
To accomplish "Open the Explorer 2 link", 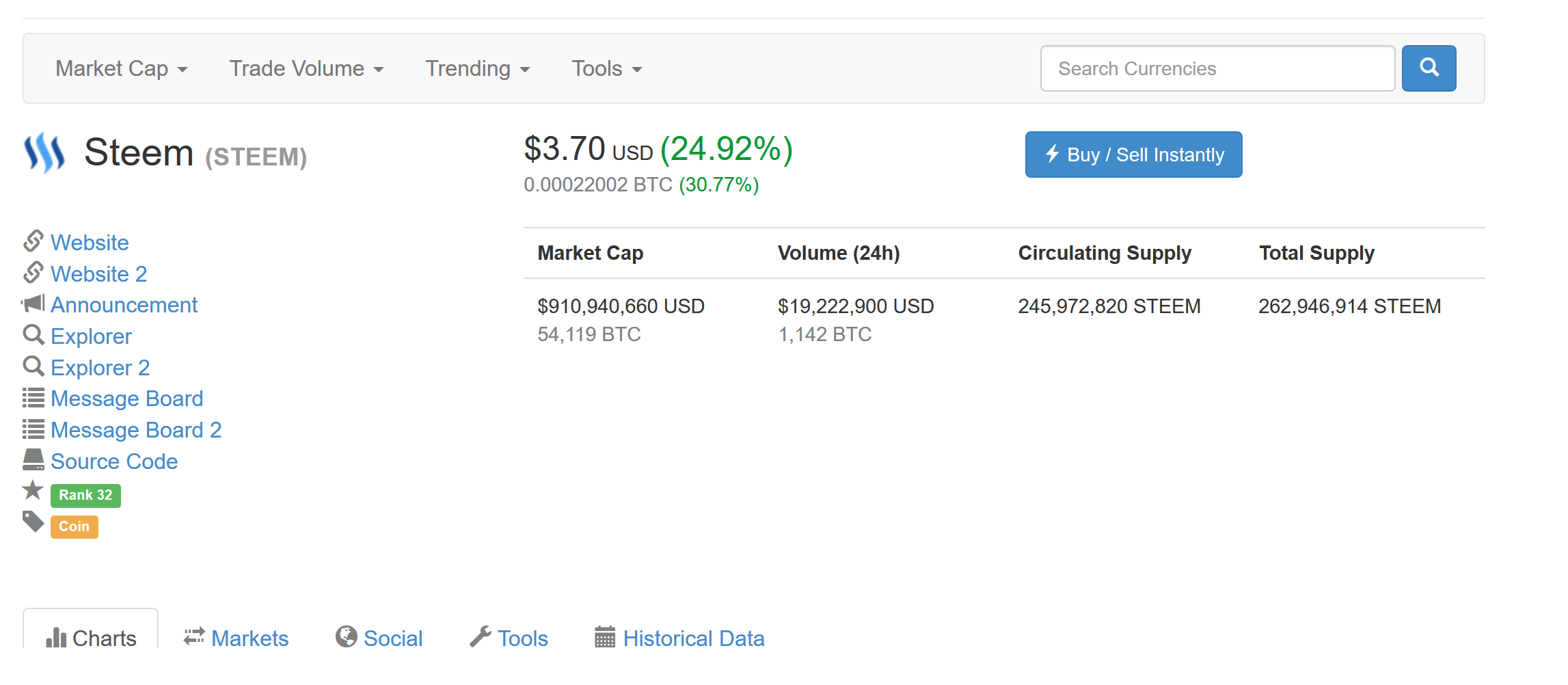I will pos(100,368).
